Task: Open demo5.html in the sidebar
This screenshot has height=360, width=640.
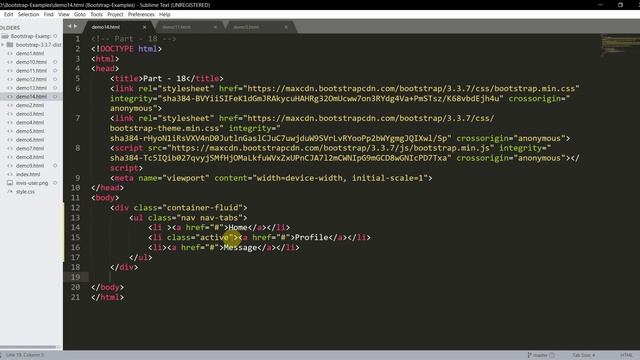Action: [30, 131]
